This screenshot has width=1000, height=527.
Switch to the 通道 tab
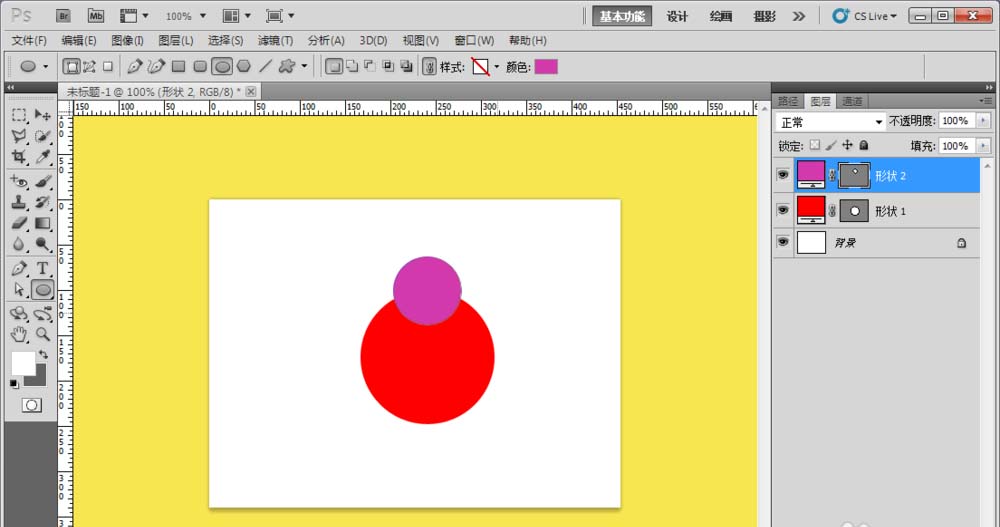tap(852, 101)
